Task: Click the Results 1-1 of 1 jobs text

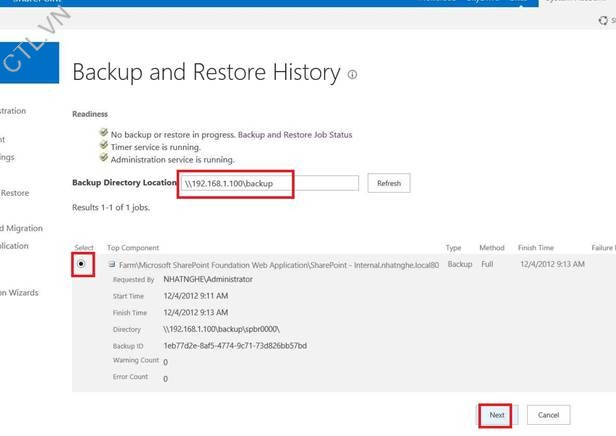Action: click(111, 207)
